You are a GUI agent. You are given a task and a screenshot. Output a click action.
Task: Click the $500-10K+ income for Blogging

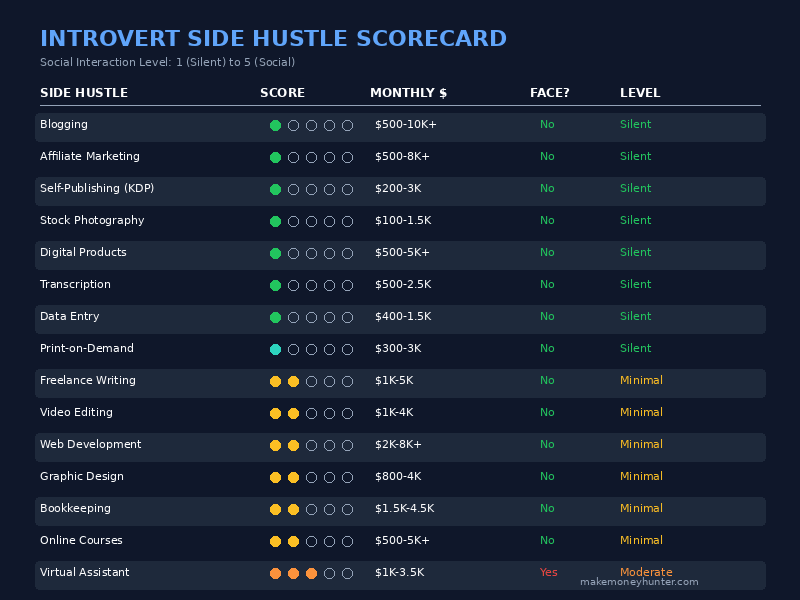pos(406,124)
